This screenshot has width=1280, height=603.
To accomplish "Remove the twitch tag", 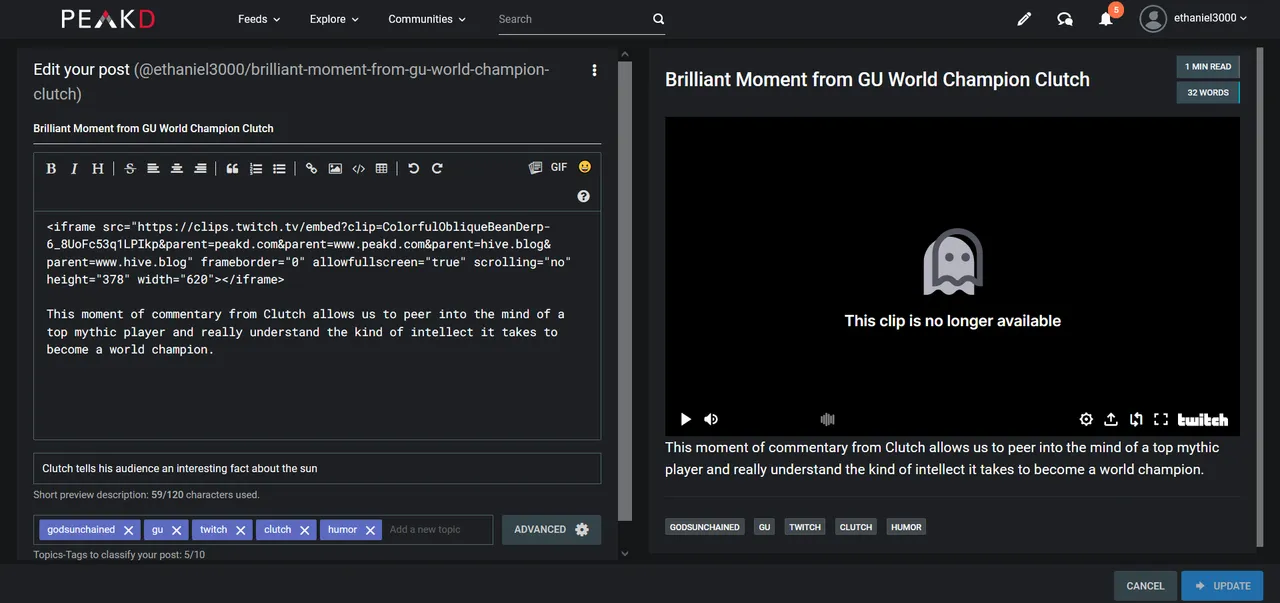I will tap(241, 530).
